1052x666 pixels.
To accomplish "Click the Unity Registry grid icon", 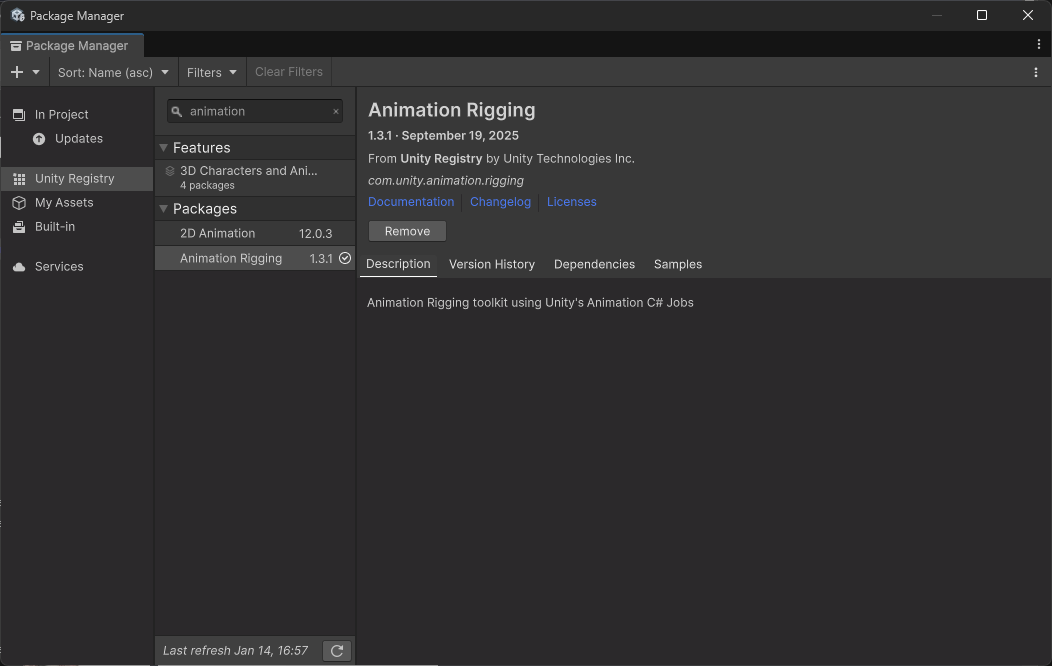I will (x=19, y=179).
